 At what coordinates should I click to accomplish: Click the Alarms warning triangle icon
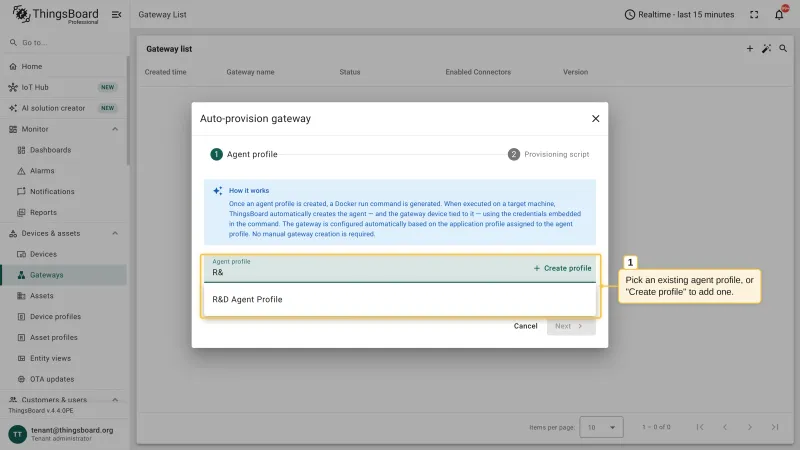pos(21,171)
